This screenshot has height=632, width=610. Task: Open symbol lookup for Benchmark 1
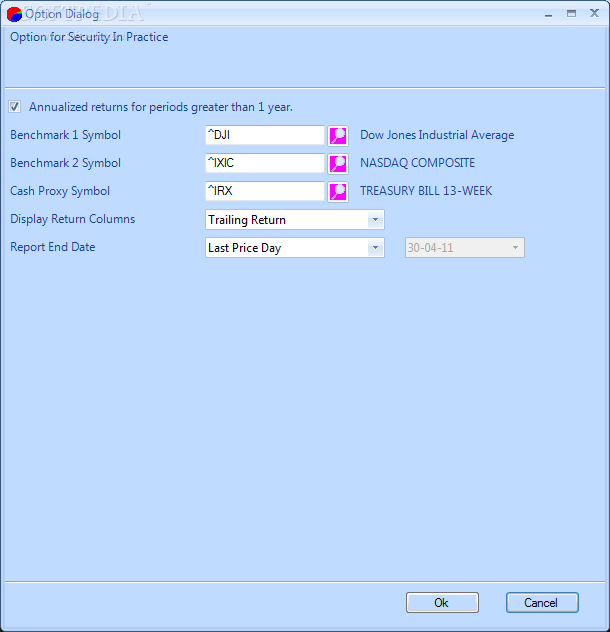[338, 135]
